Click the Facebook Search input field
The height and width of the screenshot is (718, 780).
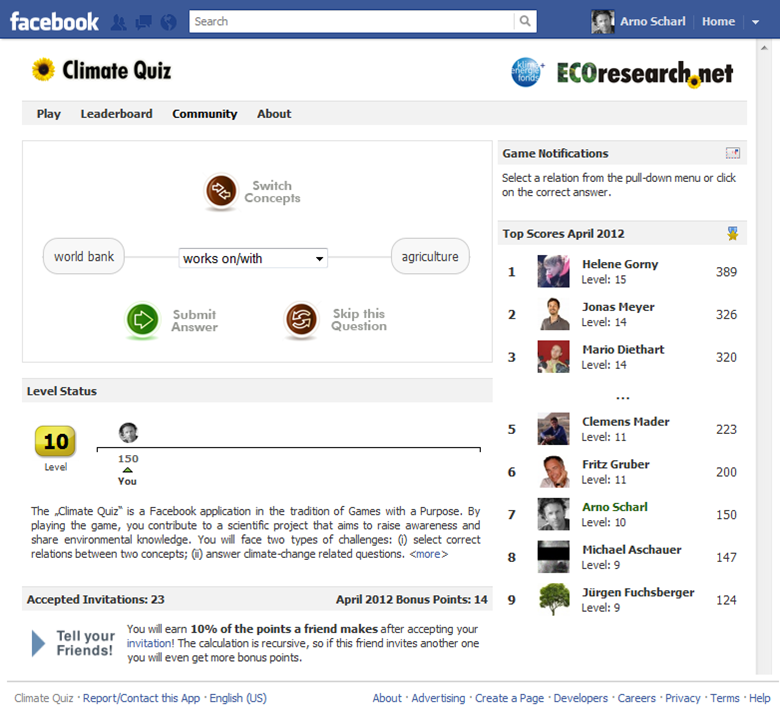352,21
